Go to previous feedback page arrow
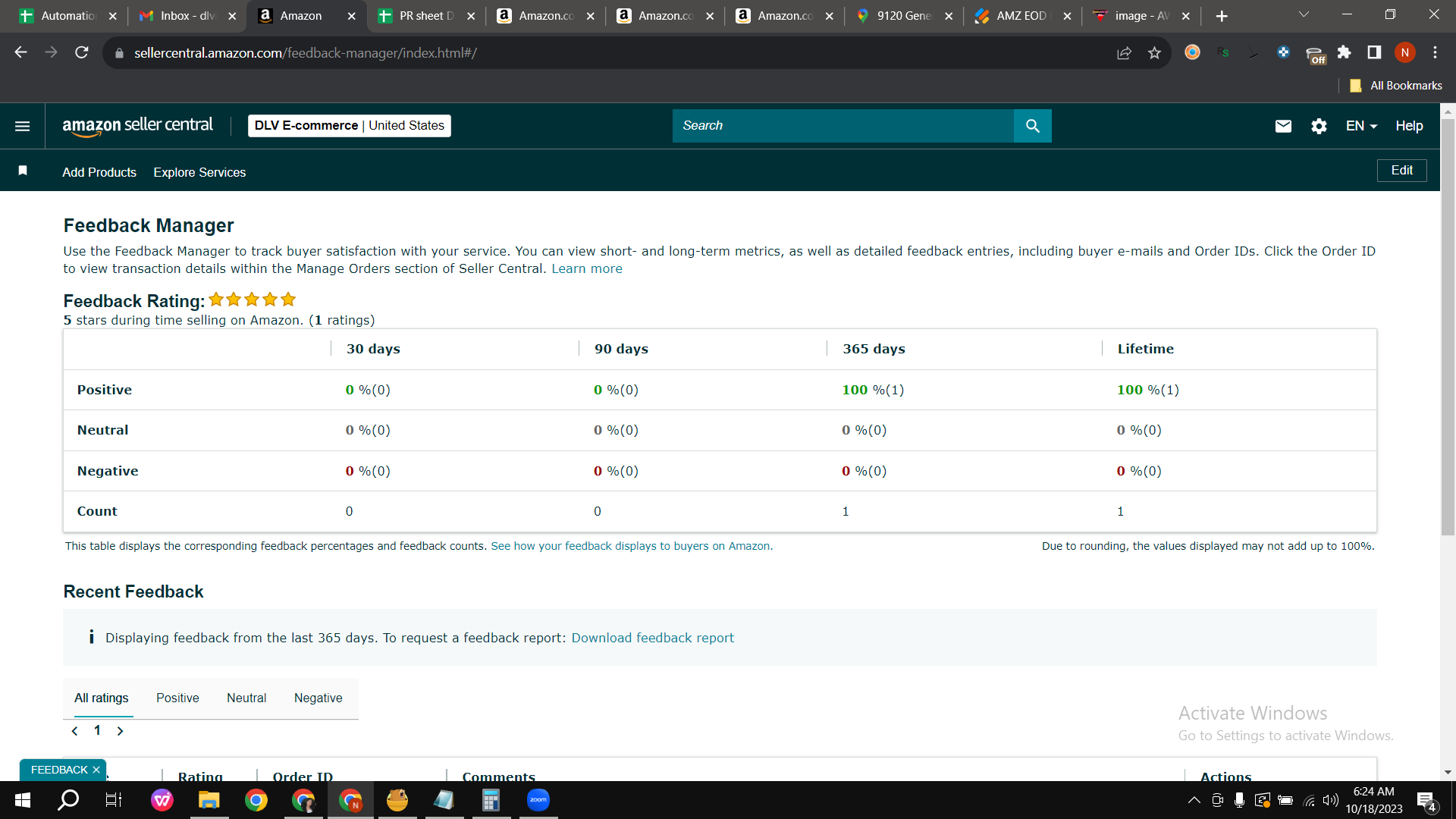The image size is (1456, 819). pos(74,731)
